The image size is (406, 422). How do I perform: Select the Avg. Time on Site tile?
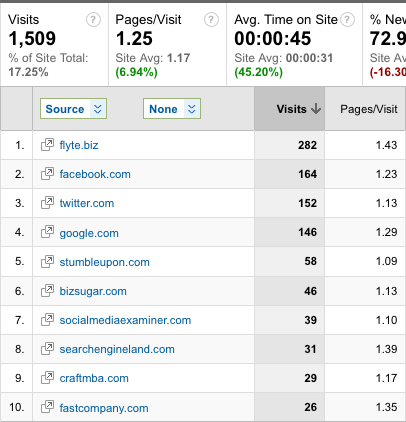[x=294, y=45]
